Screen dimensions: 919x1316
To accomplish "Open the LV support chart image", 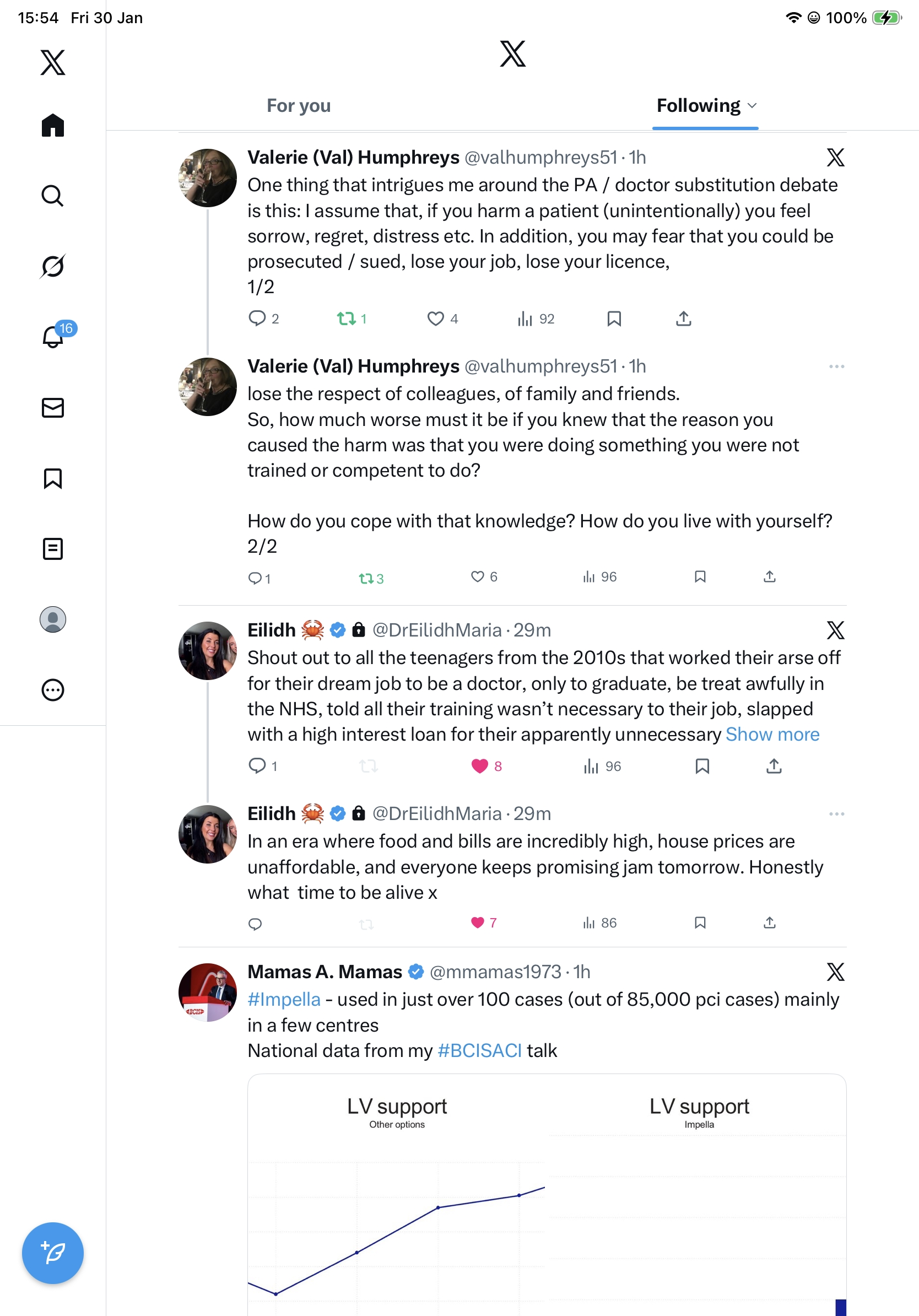I will point(547,1198).
